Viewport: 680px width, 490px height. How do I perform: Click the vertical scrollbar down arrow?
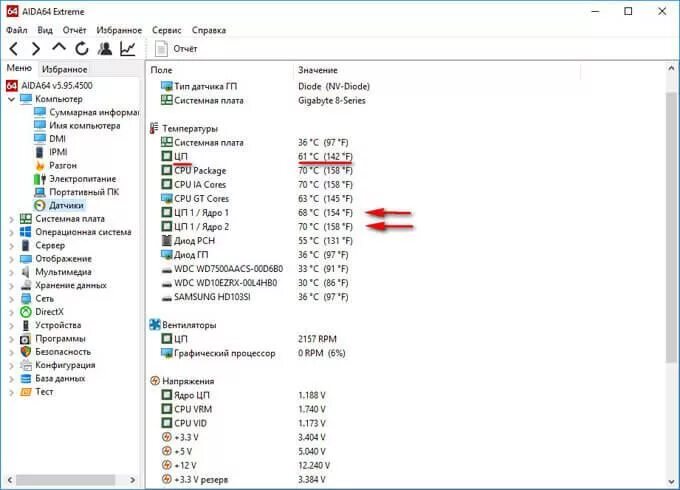(x=671, y=482)
